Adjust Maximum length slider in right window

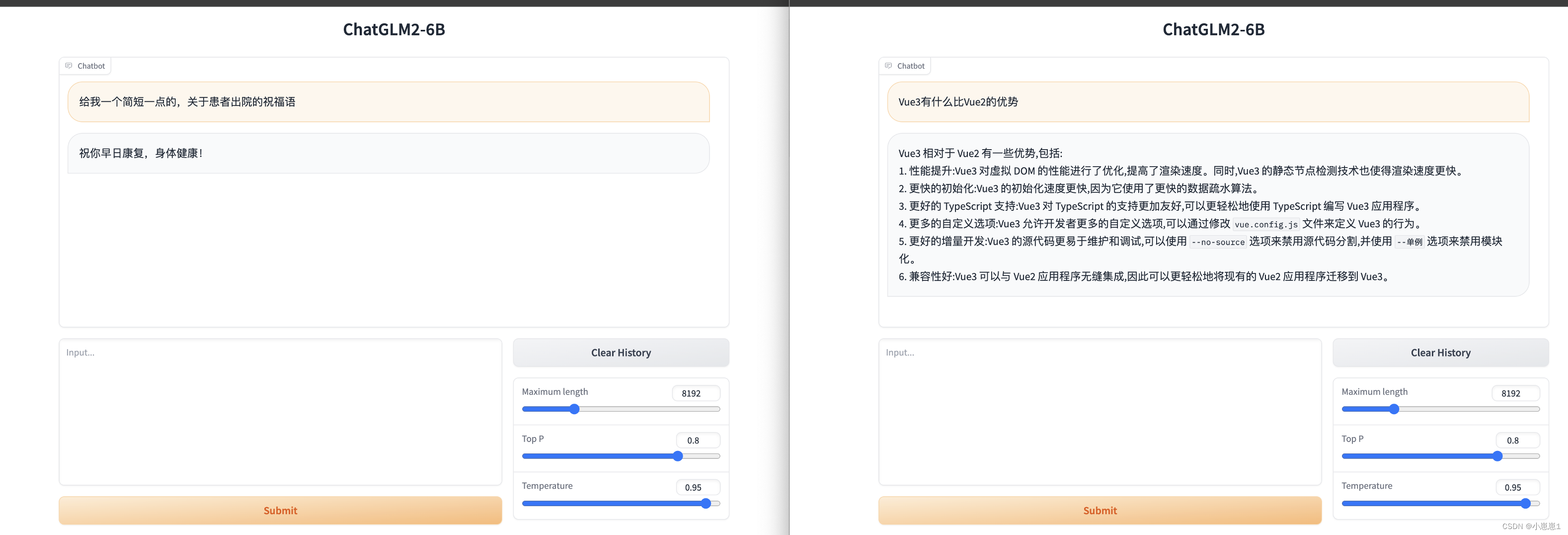coord(1440,409)
